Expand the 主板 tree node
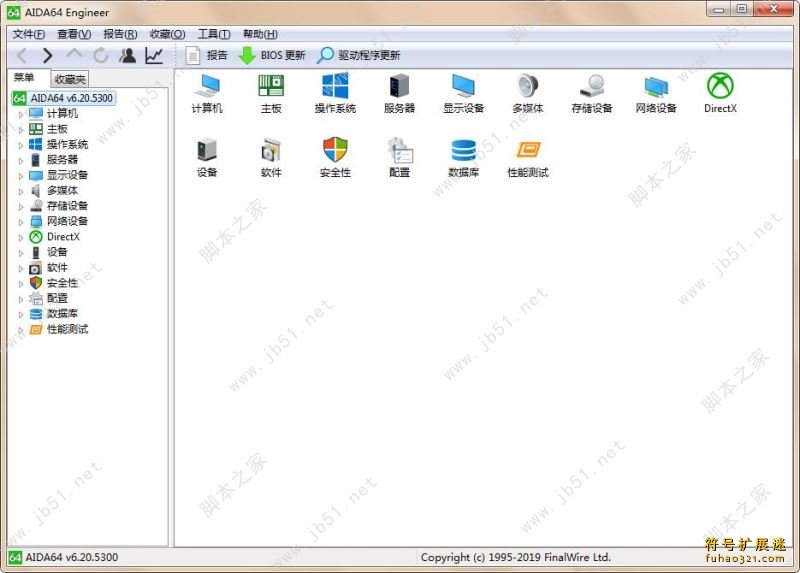 pyautogui.click(x=20, y=130)
